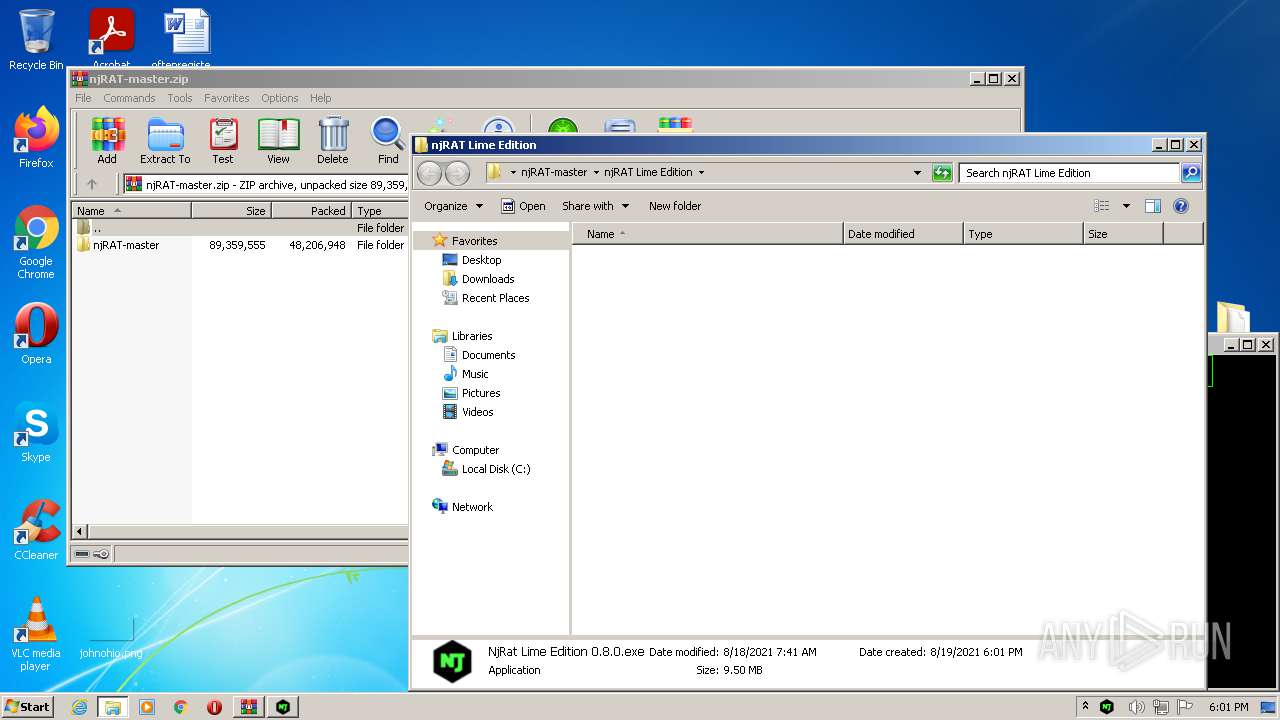This screenshot has width=1280, height=720.
Task: Select the Opera desktop shortcut
Action: (36, 334)
